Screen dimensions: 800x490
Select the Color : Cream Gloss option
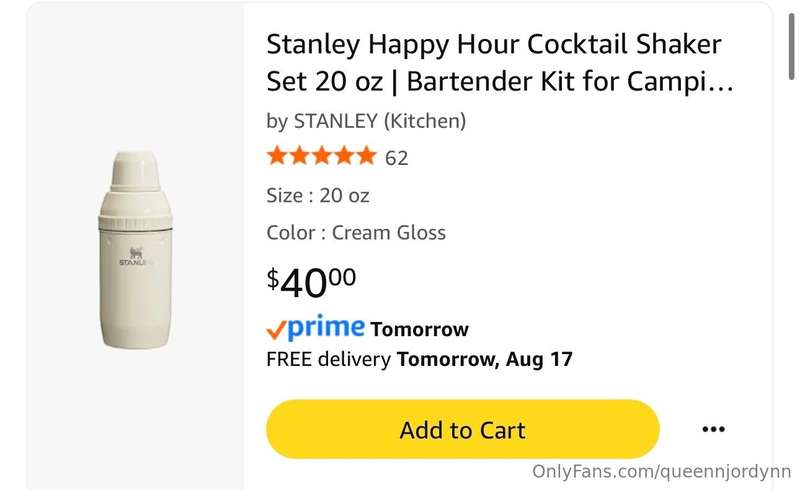tap(356, 233)
